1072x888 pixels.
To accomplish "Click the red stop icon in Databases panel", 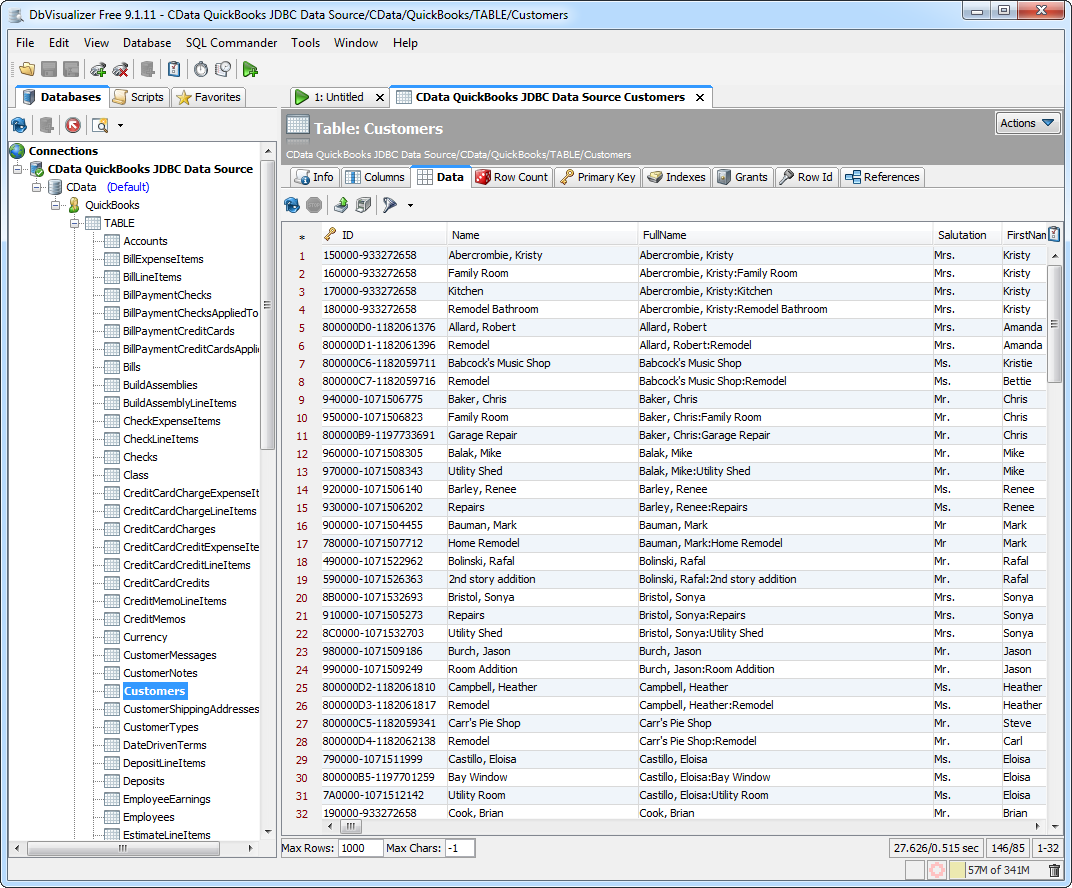I will click(73, 125).
